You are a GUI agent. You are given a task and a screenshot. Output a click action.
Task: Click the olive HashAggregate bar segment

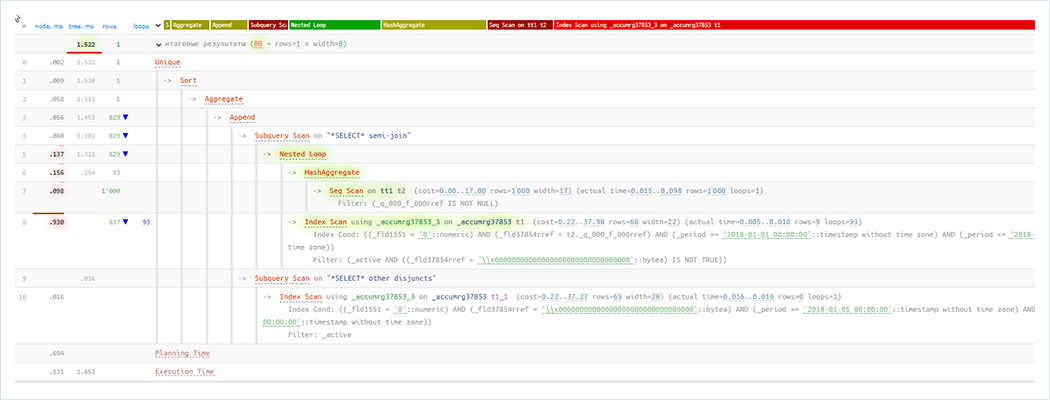(x=431, y=23)
